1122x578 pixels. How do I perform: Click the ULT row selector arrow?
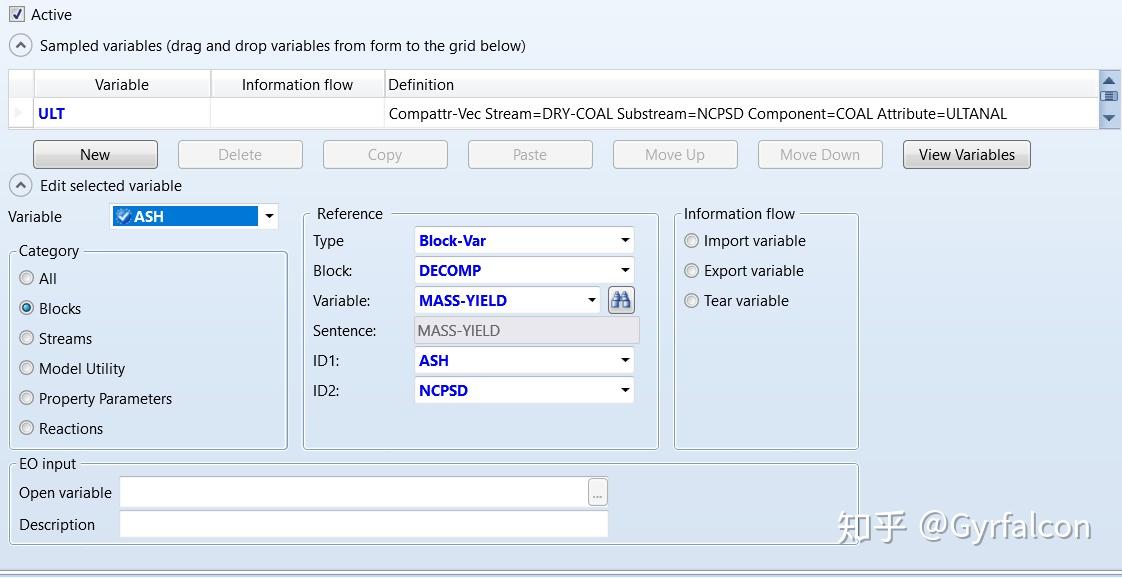21,114
